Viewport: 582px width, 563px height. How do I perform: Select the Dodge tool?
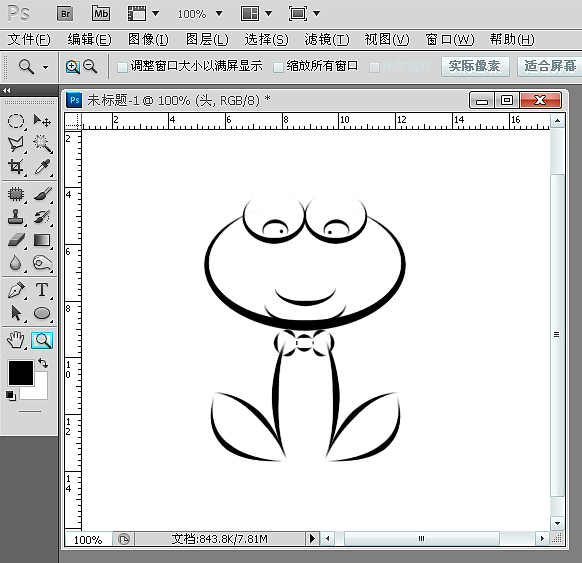point(42,263)
